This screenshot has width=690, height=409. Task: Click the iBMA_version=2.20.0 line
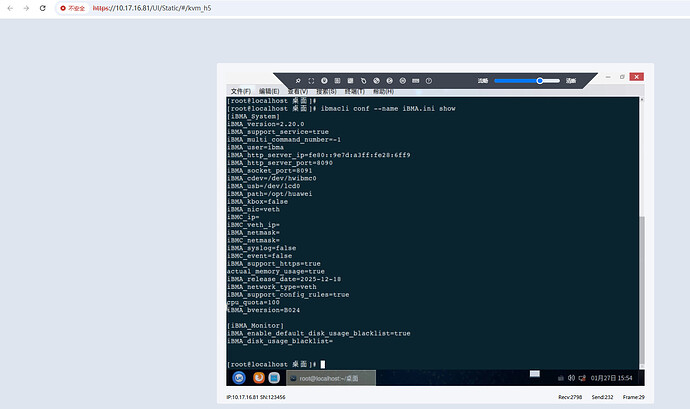[x=265, y=124]
